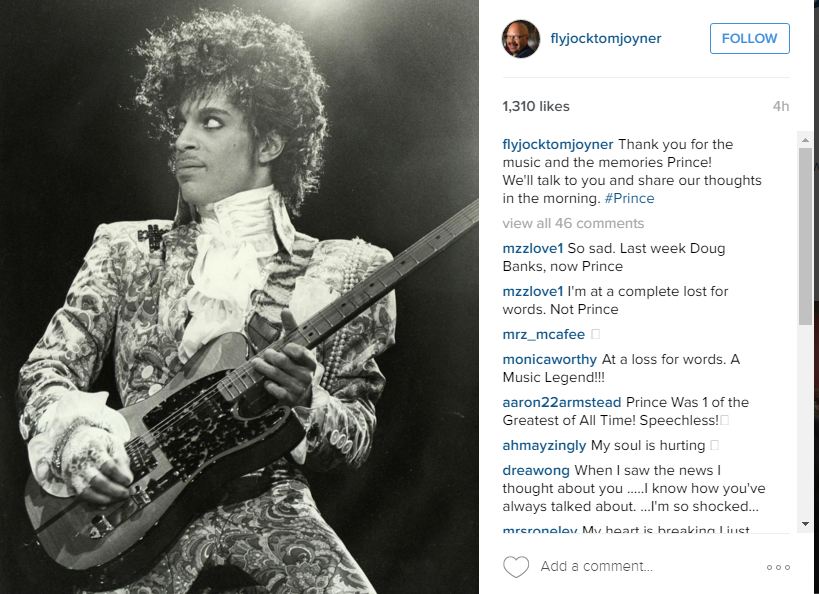Open flyjocktomjoyner username in header
The image size is (819, 594).
click(606, 38)
